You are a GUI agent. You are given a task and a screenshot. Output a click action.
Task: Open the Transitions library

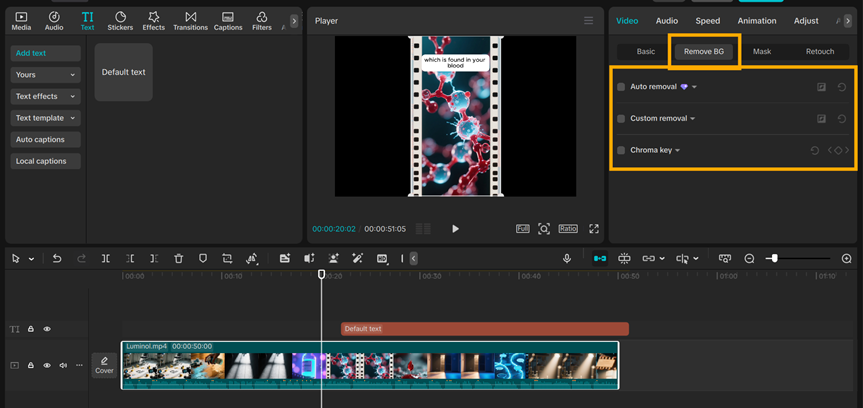click(x=190, y=21)
